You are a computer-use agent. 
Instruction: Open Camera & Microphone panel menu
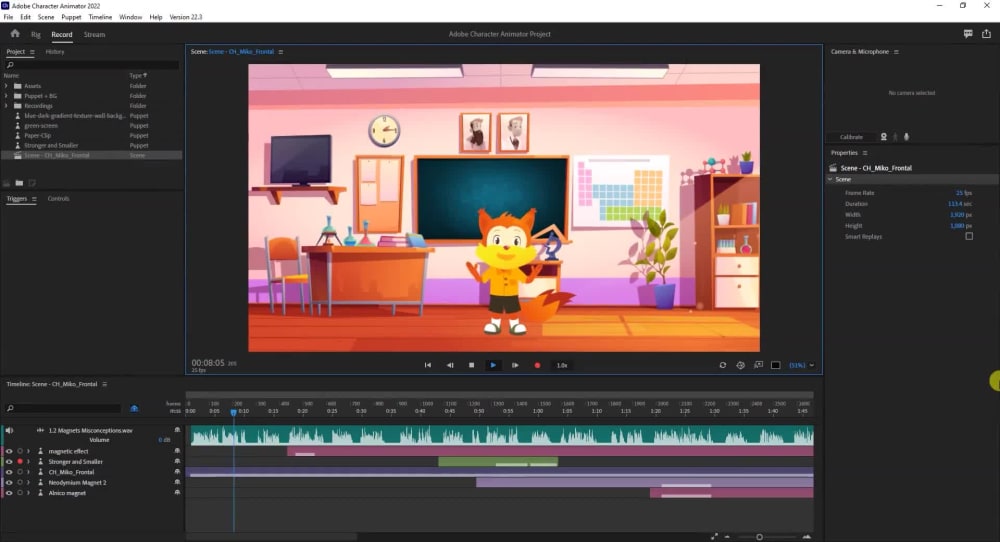[896, 52]
